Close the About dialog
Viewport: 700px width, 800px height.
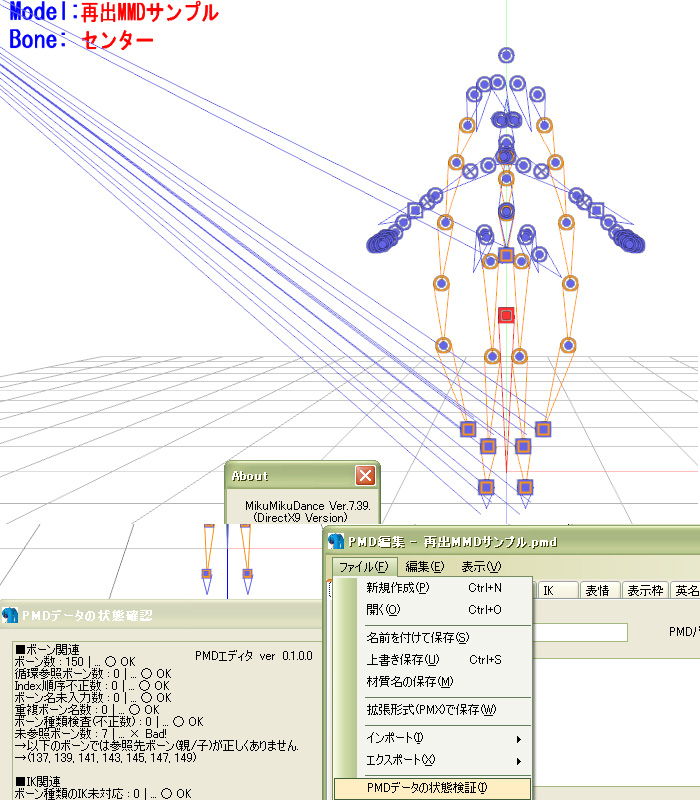pyautogui.click(x=365, y=476)
